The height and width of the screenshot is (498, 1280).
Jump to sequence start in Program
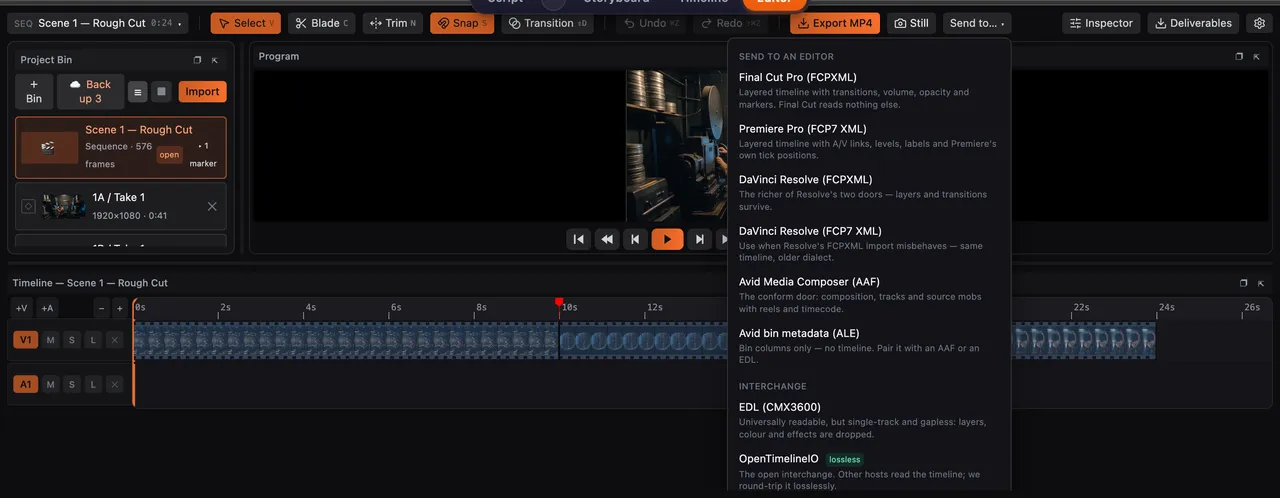click(578, 239)
